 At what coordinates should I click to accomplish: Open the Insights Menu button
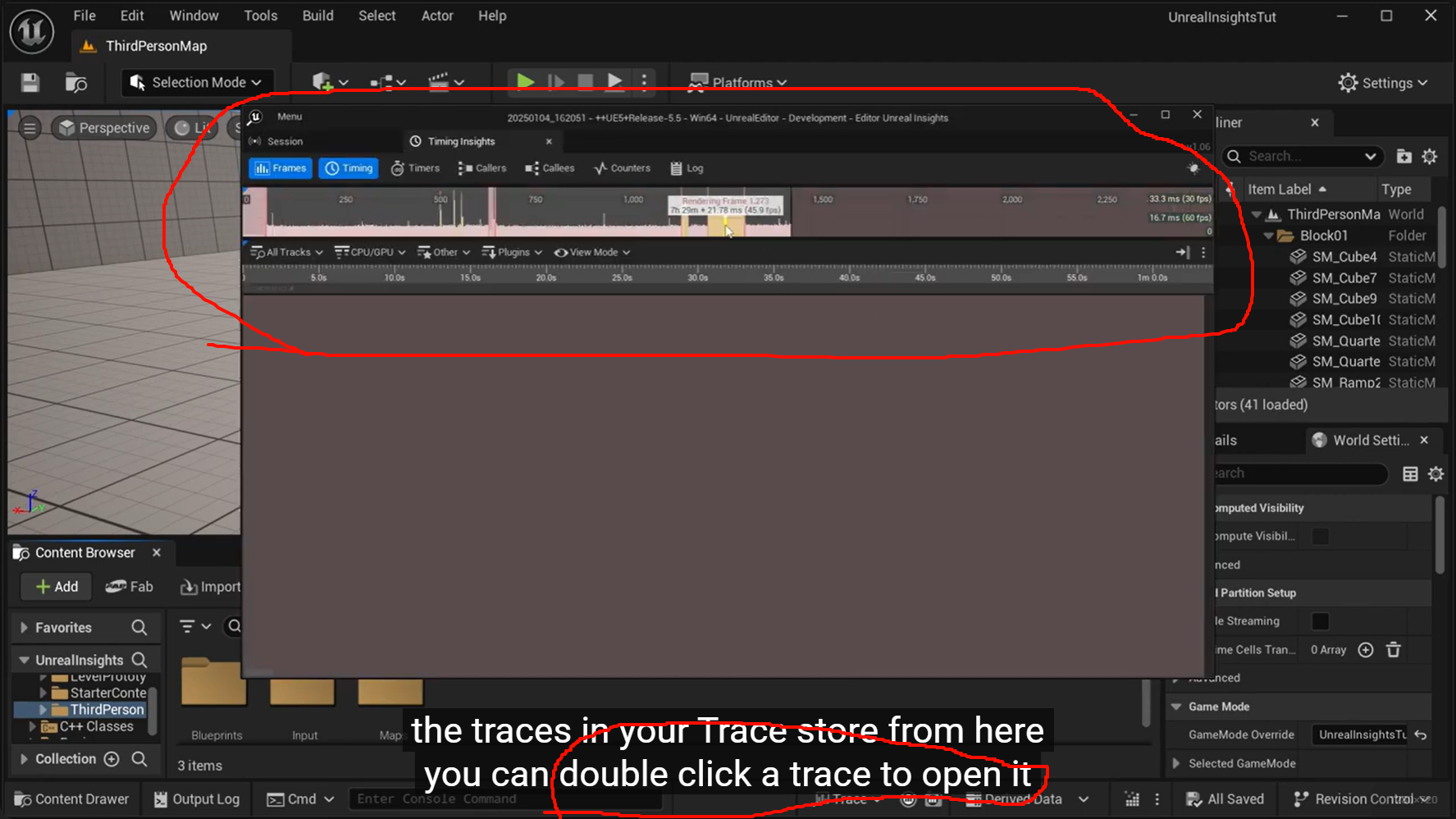coord(290,117)
